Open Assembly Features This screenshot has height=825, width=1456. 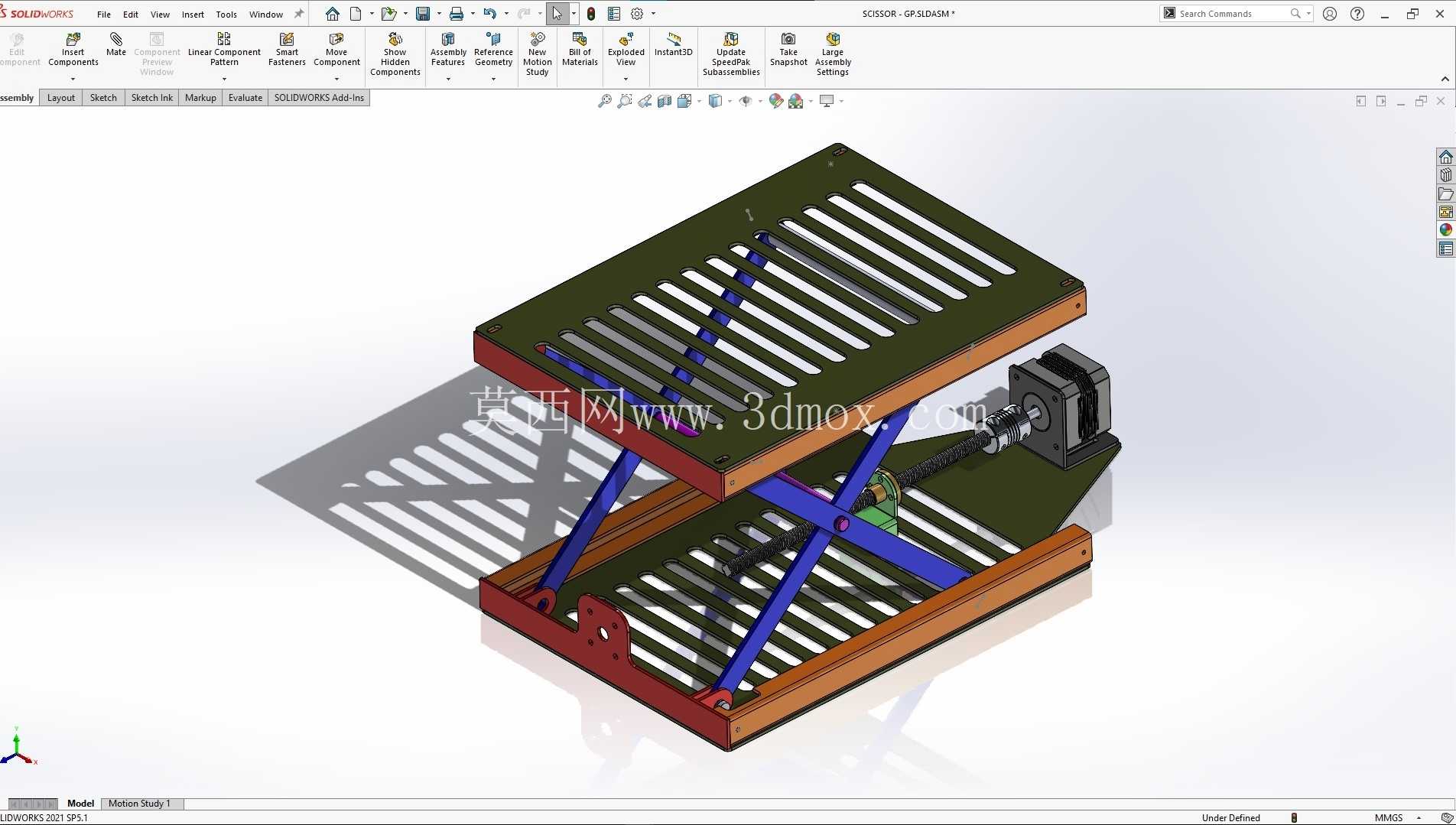(448, 49)
